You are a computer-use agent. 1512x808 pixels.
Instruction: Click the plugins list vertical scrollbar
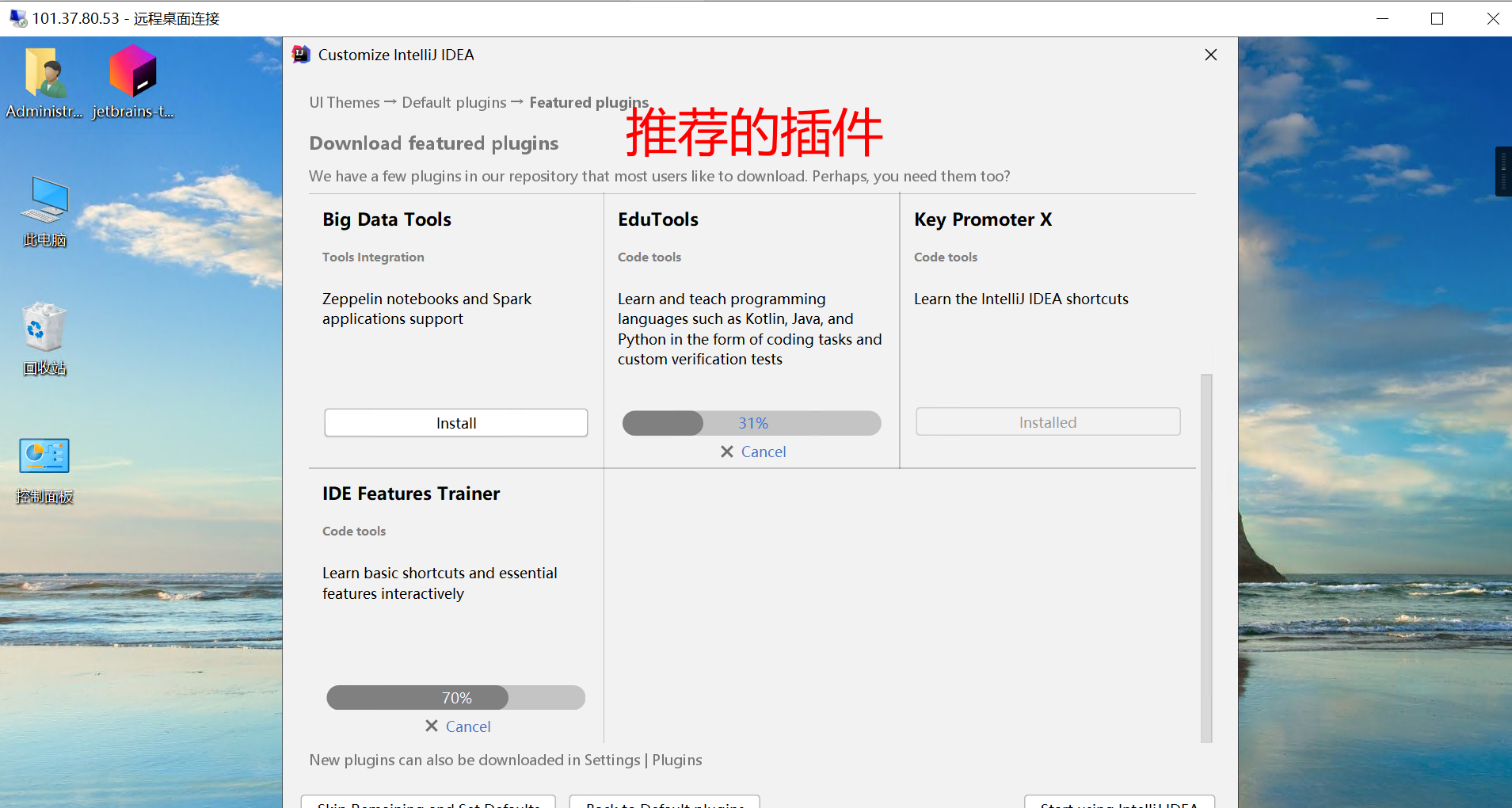pyautogui.click(x=1206, y=558)
